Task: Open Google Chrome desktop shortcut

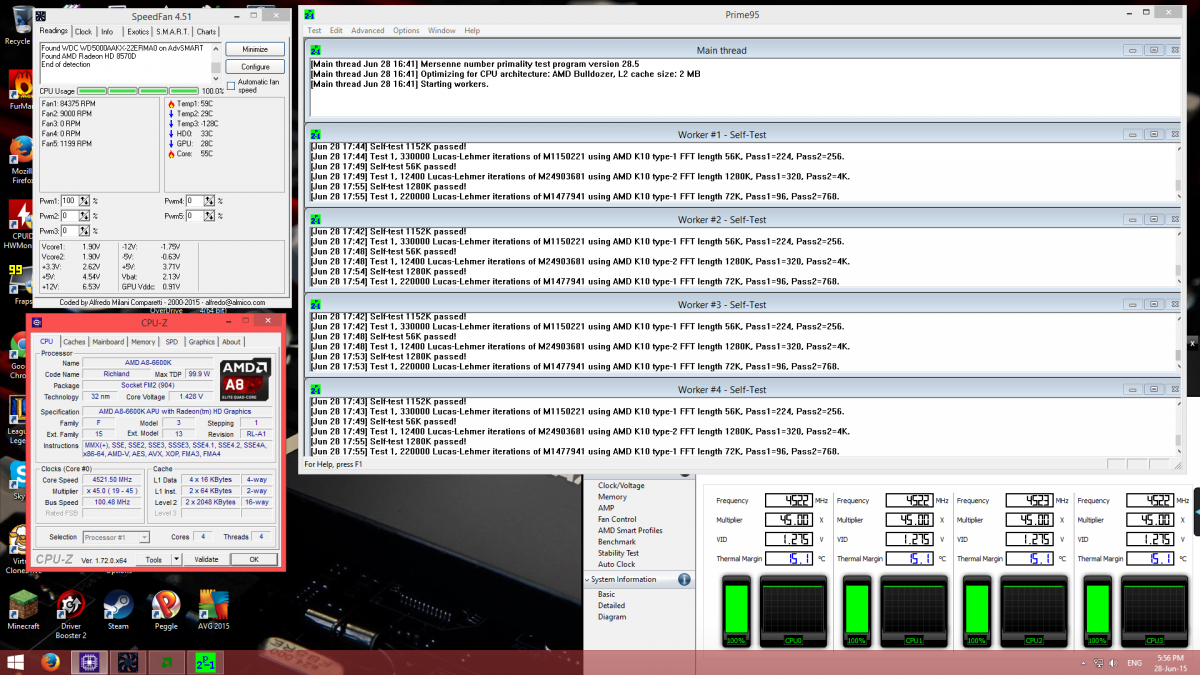Action: [18, 355]
